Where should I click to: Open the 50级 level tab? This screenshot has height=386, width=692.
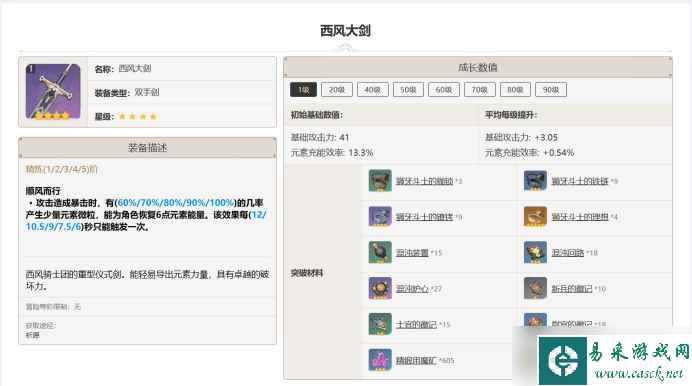point(408,90)
